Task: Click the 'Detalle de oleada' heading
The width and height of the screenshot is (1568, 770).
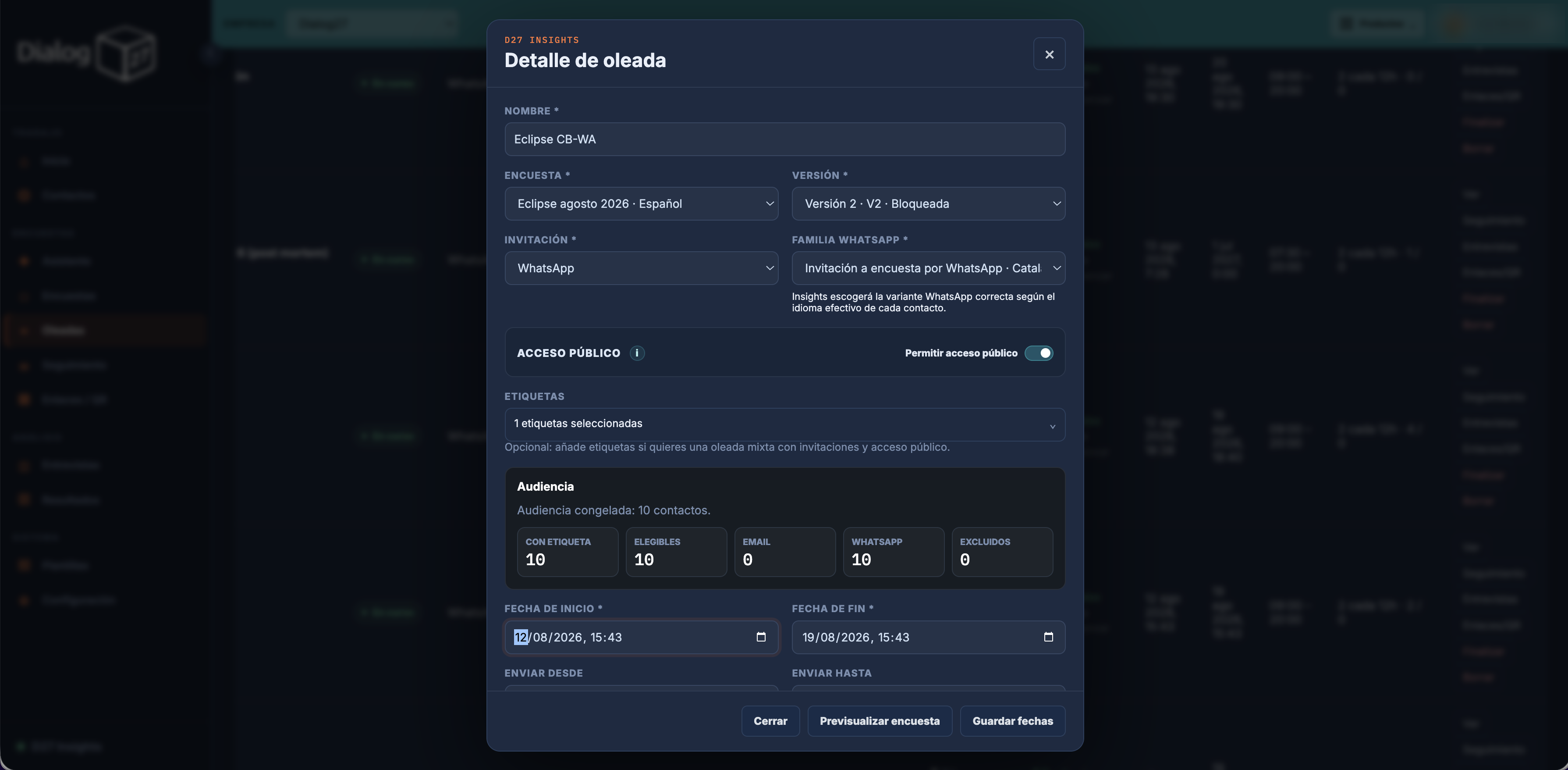Action: pos(585,61)
